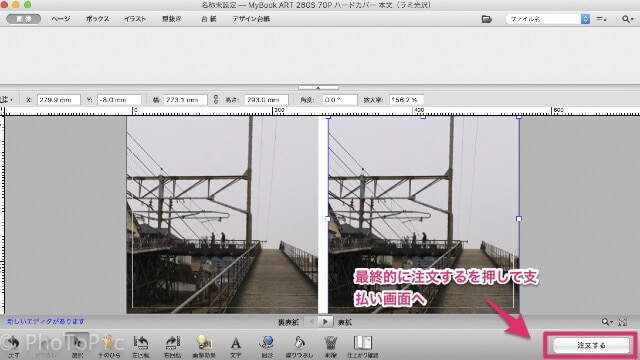Viewport: 640px width, 360px height.
Task: Choose the paint bucket fill tool
Action: click(299, 343)
